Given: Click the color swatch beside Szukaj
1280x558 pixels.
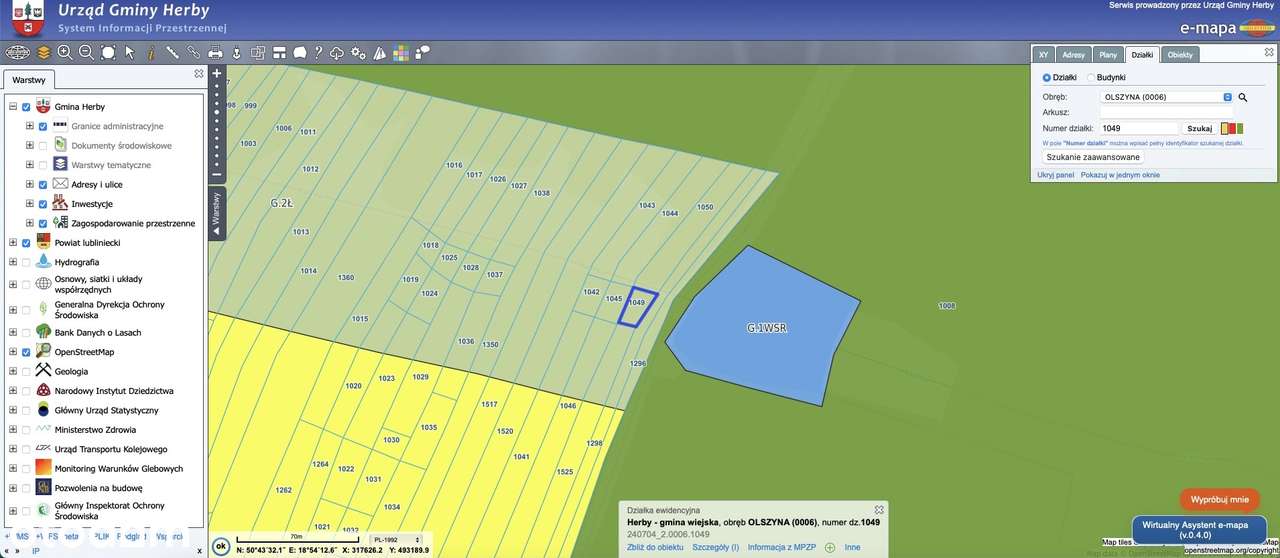Looking at the screenshot, I should (x=1232, y=128).
